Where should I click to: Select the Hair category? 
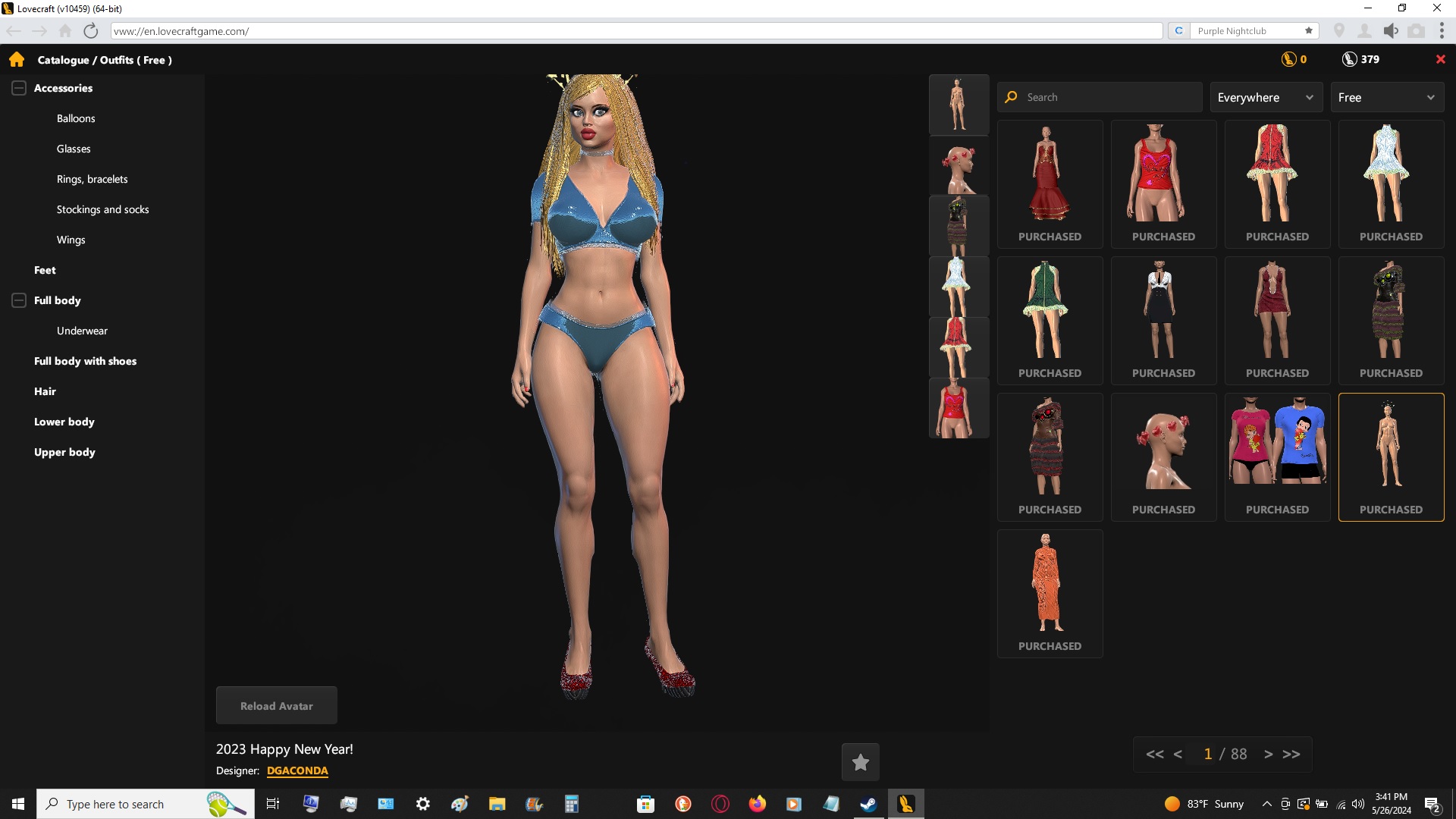pyautogui.click(x=45, y=391)
